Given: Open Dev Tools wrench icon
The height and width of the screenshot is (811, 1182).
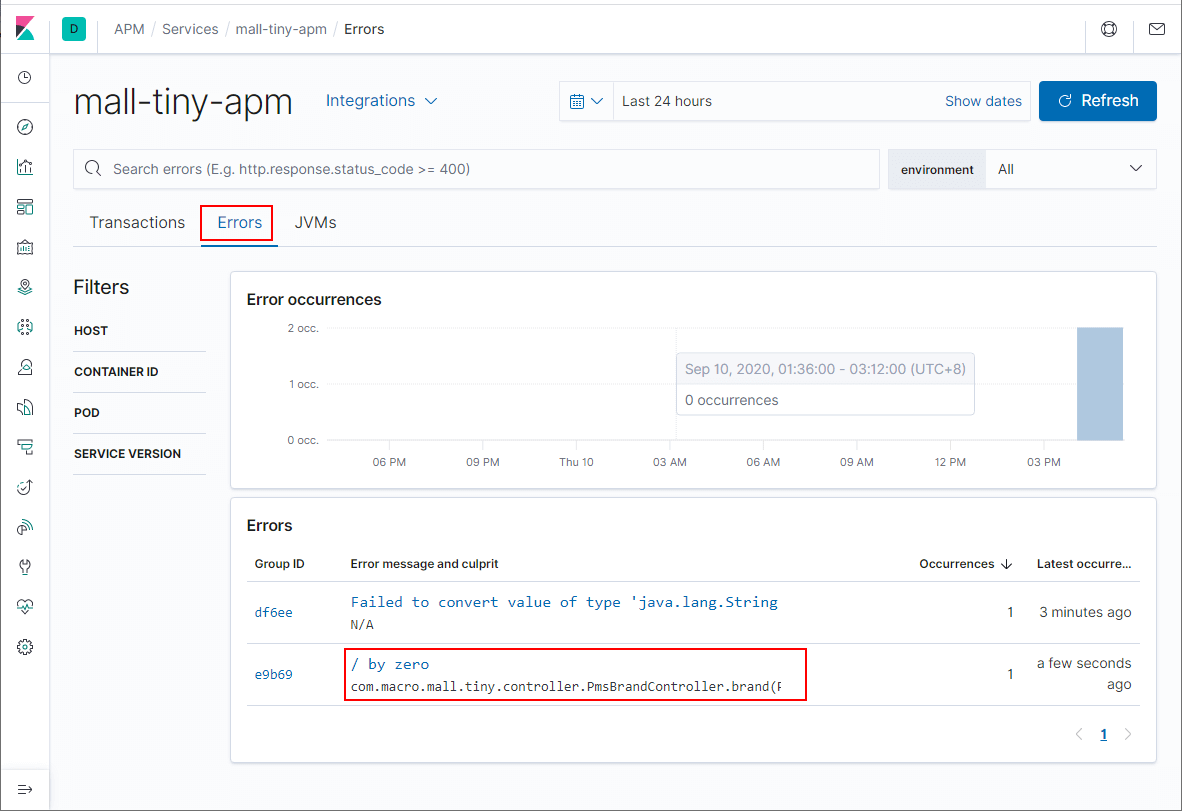Looking at the screenshot, I should [x=25, y=567].
